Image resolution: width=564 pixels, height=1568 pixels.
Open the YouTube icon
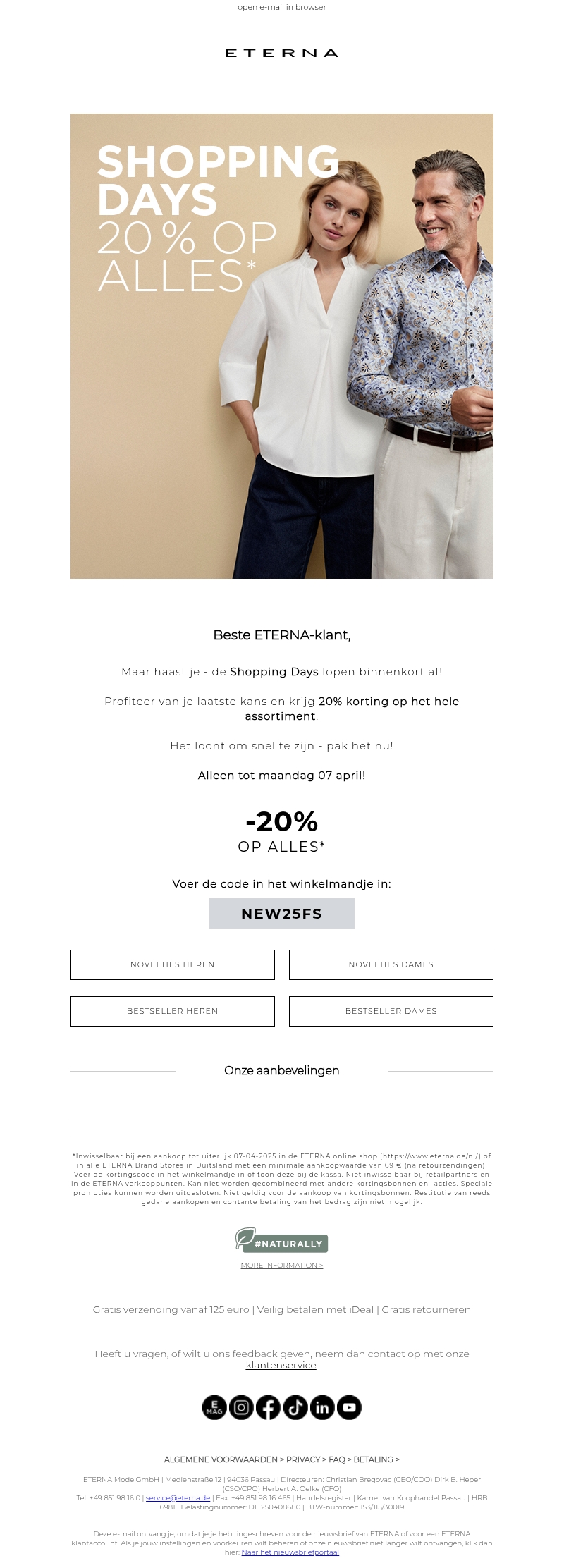(x=349, y=1407)
